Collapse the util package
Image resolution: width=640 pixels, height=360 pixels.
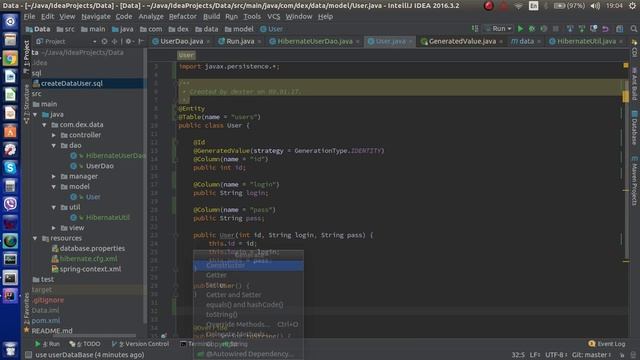[54, 207]
